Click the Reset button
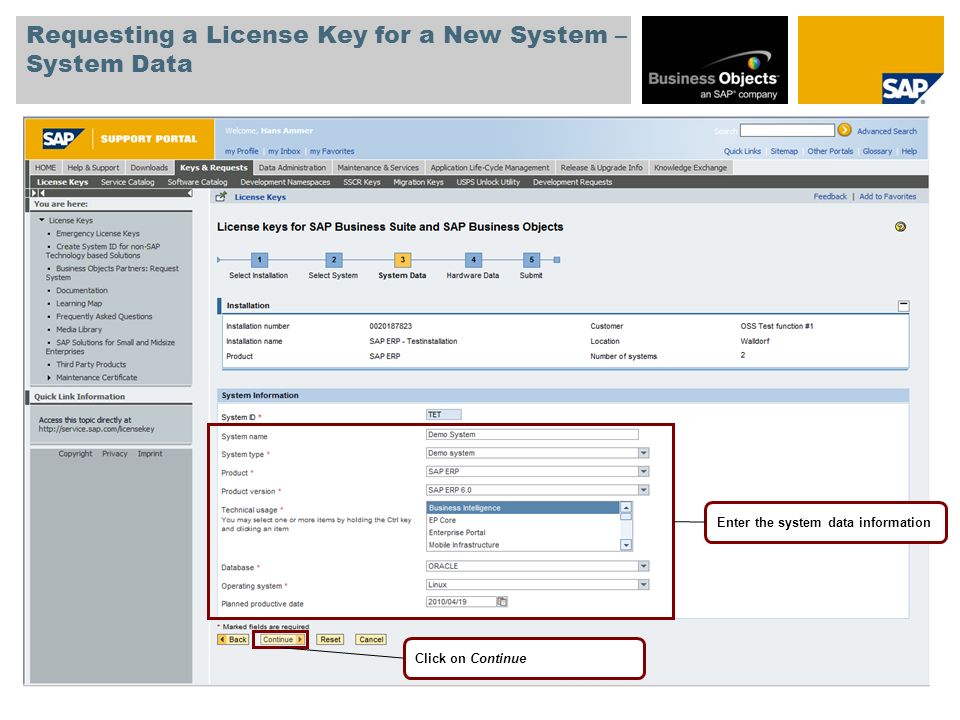The height and width of the screenshot is (720, 960). tap(331, 639)
